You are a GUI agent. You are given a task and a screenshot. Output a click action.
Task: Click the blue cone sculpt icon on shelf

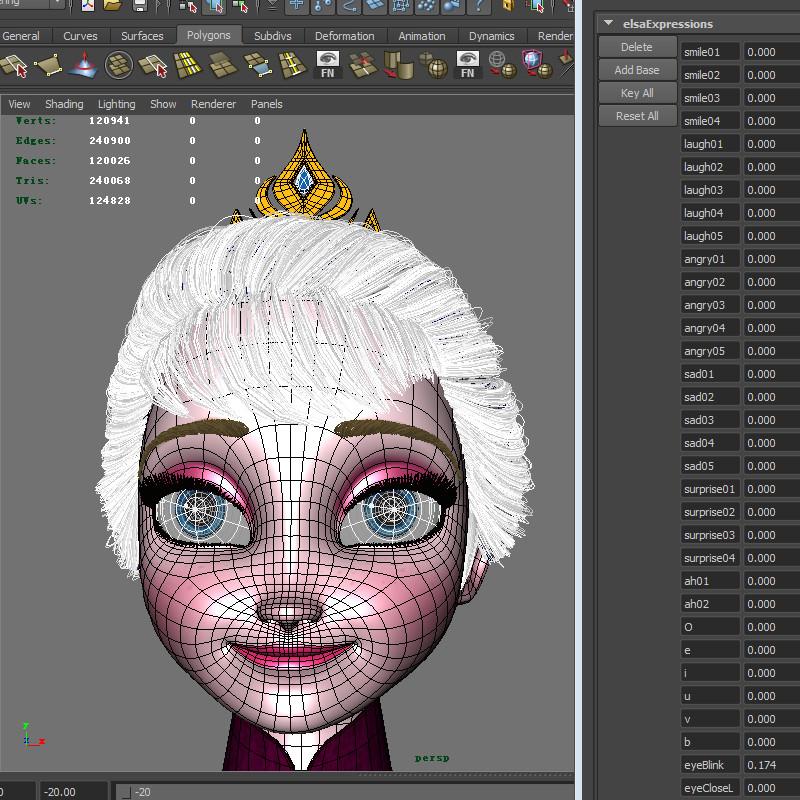coord(84,67)
